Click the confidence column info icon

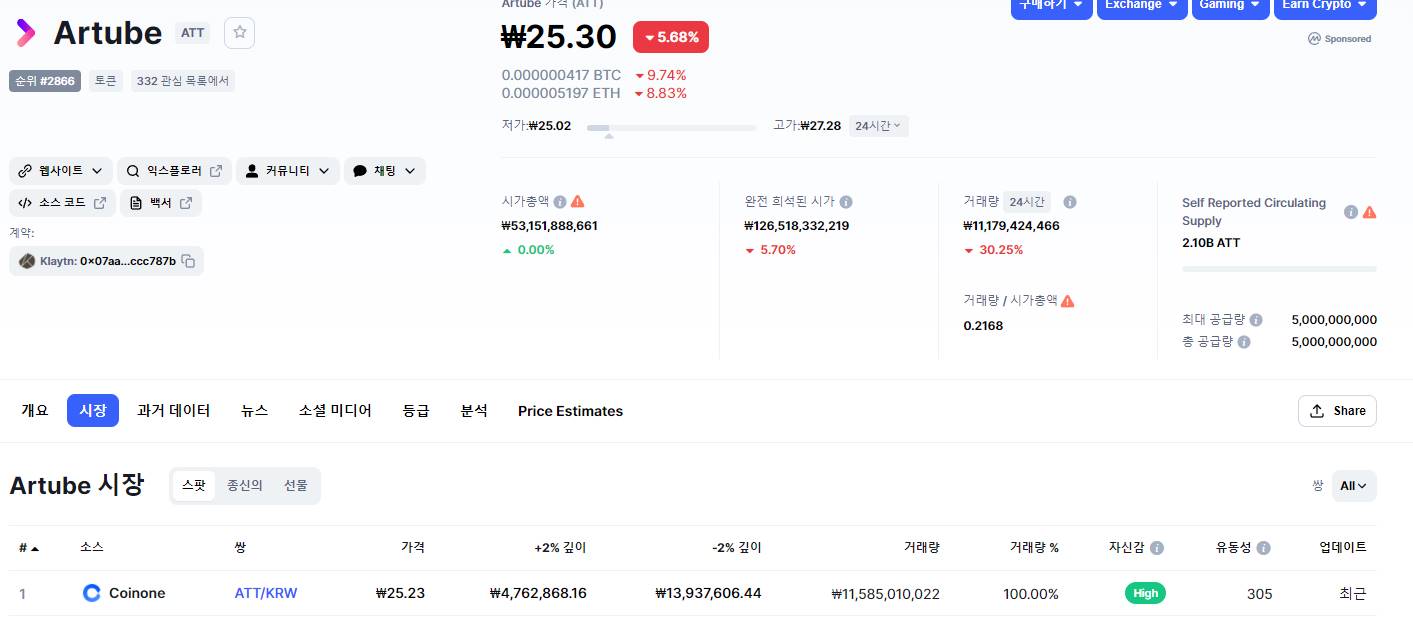[1157, 548]
